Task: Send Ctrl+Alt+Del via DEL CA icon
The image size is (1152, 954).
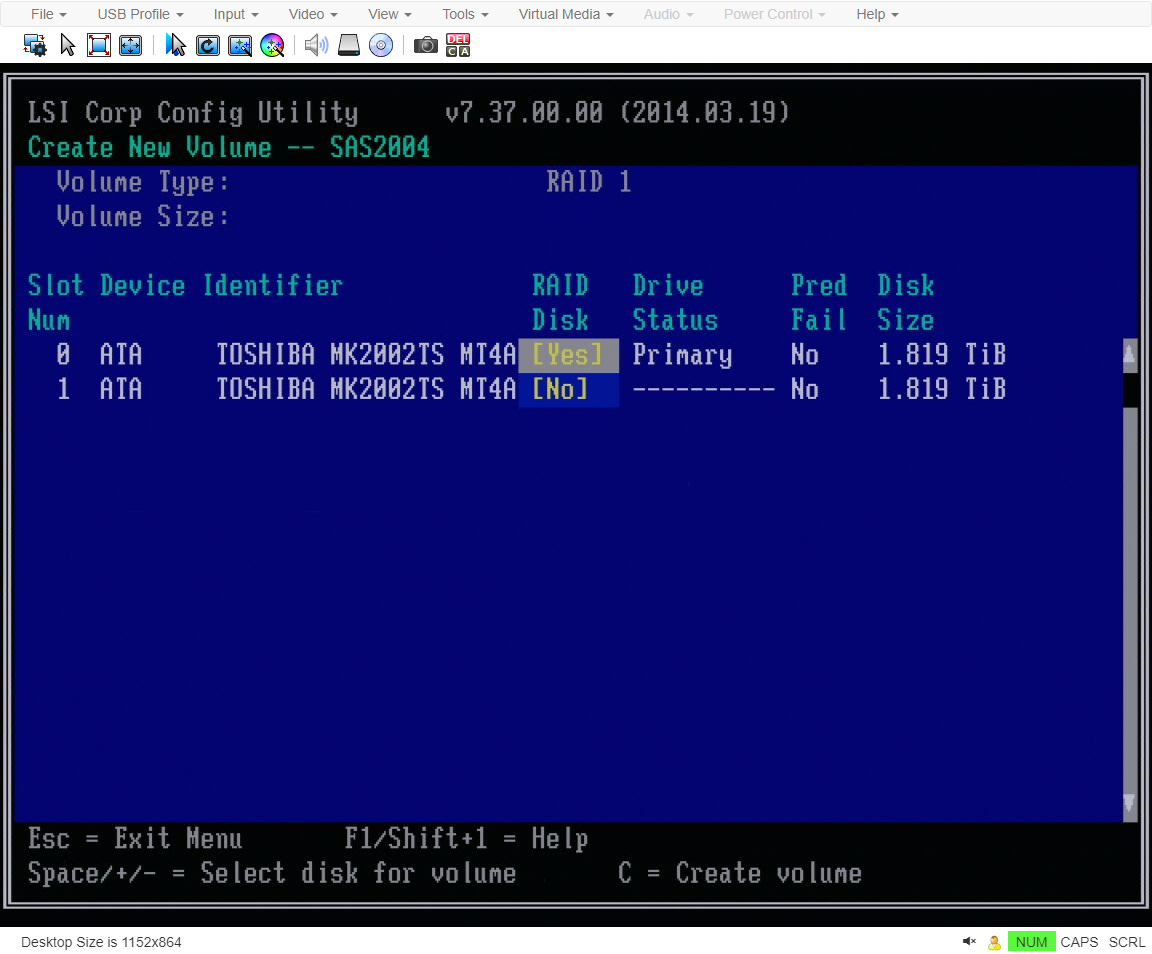Action: coord(458,46)
